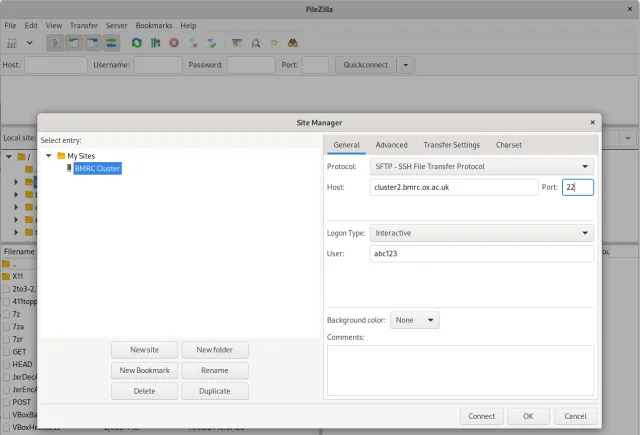640x435 pixels.
Task: Click the New site button
Action: (144, 350)
